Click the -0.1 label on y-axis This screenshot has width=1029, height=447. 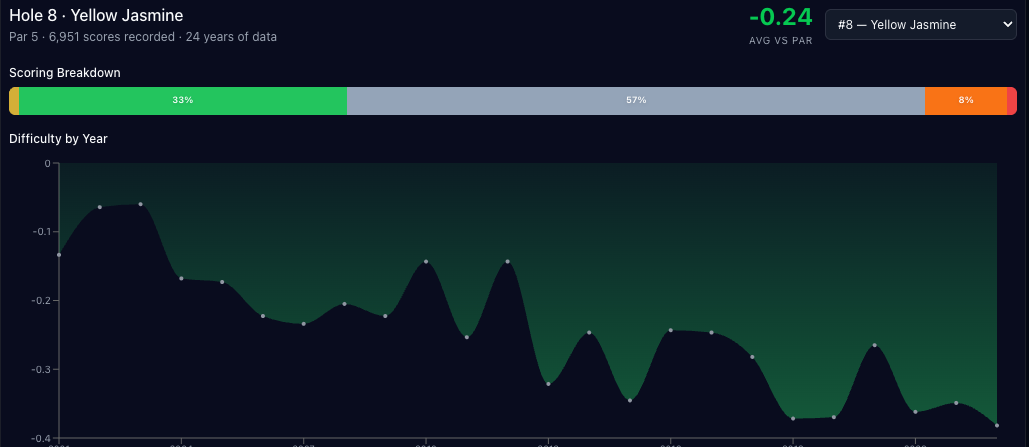pos(40,232)
